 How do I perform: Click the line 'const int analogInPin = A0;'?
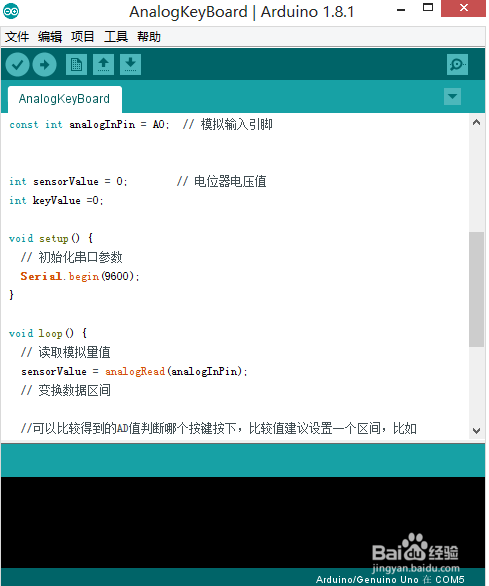click(x=89, y=124)
